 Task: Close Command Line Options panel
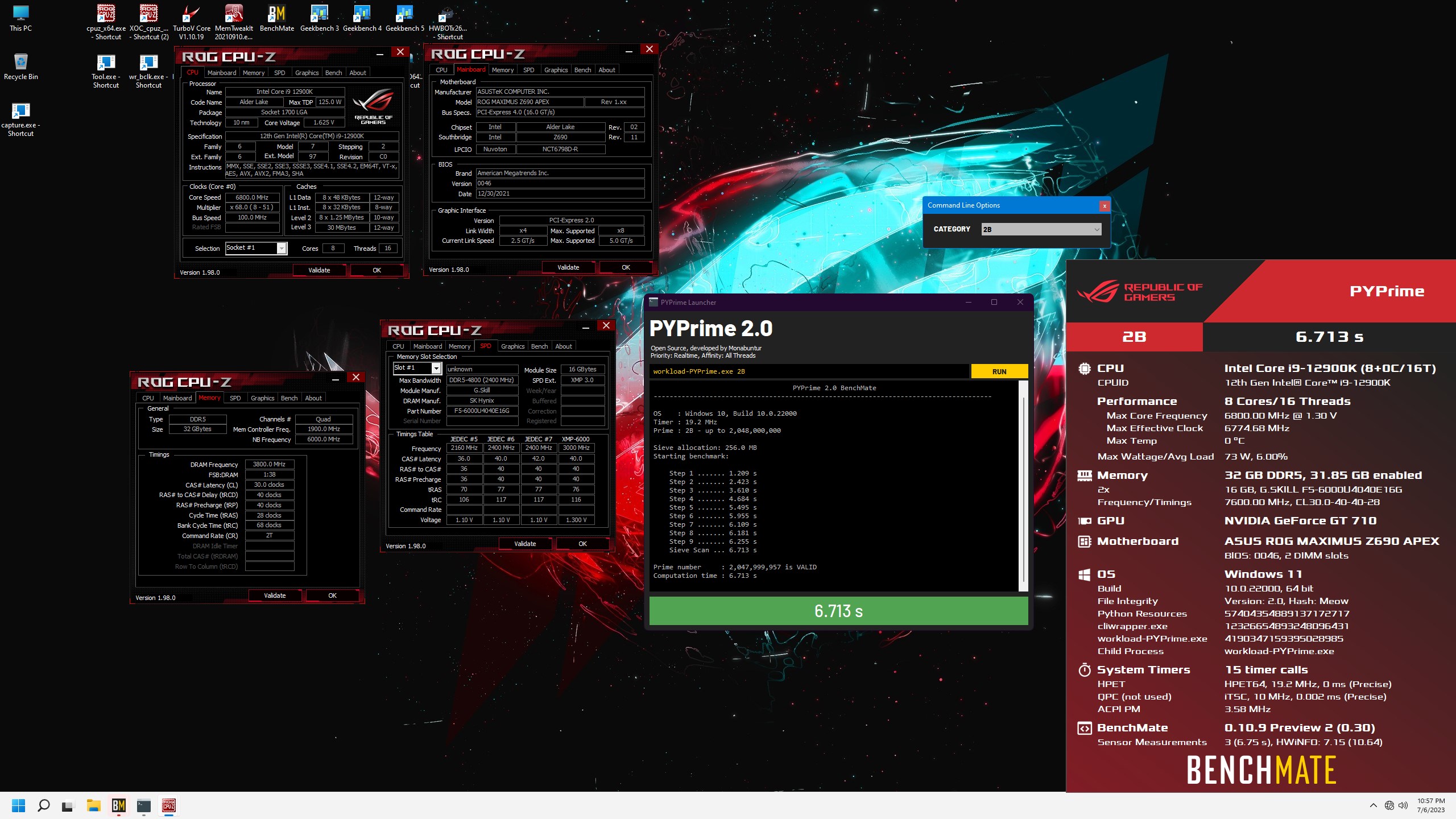1104,206
